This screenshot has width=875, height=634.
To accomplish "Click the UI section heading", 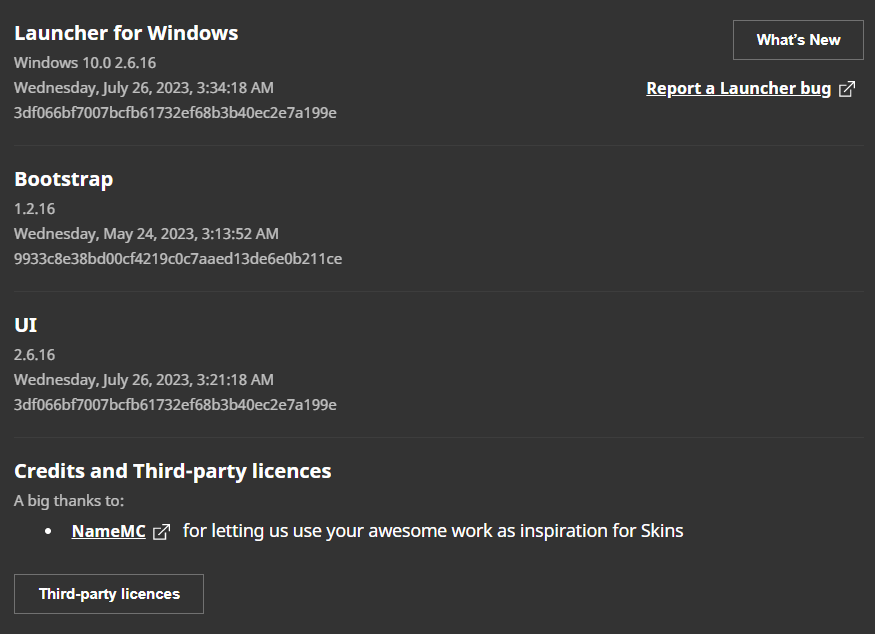I will (x=25, y=325).
